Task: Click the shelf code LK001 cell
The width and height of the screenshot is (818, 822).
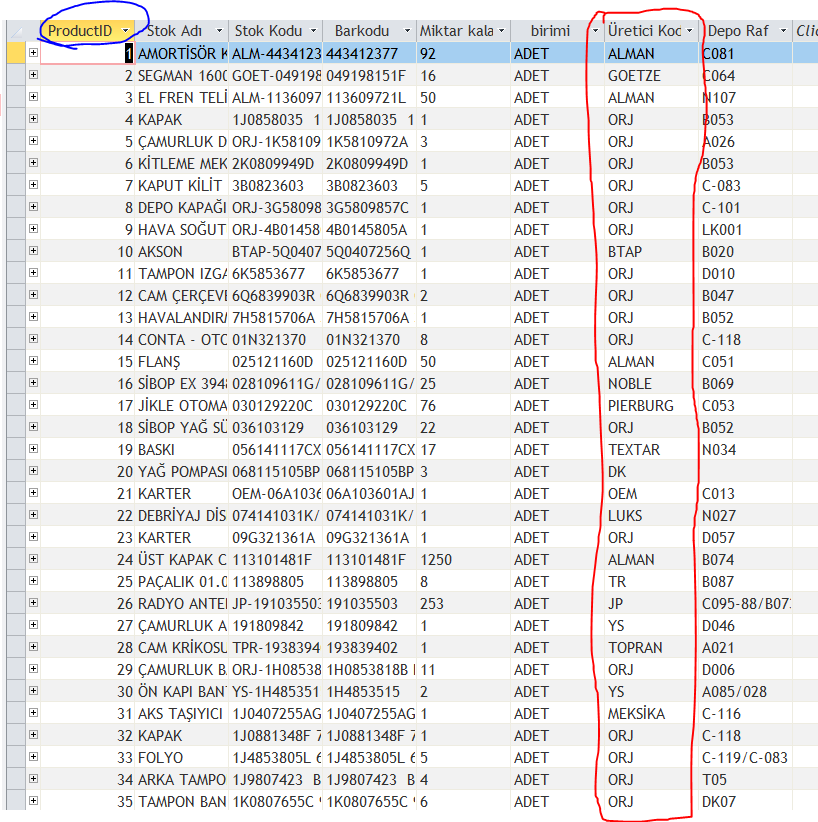Action: point(745,230)
